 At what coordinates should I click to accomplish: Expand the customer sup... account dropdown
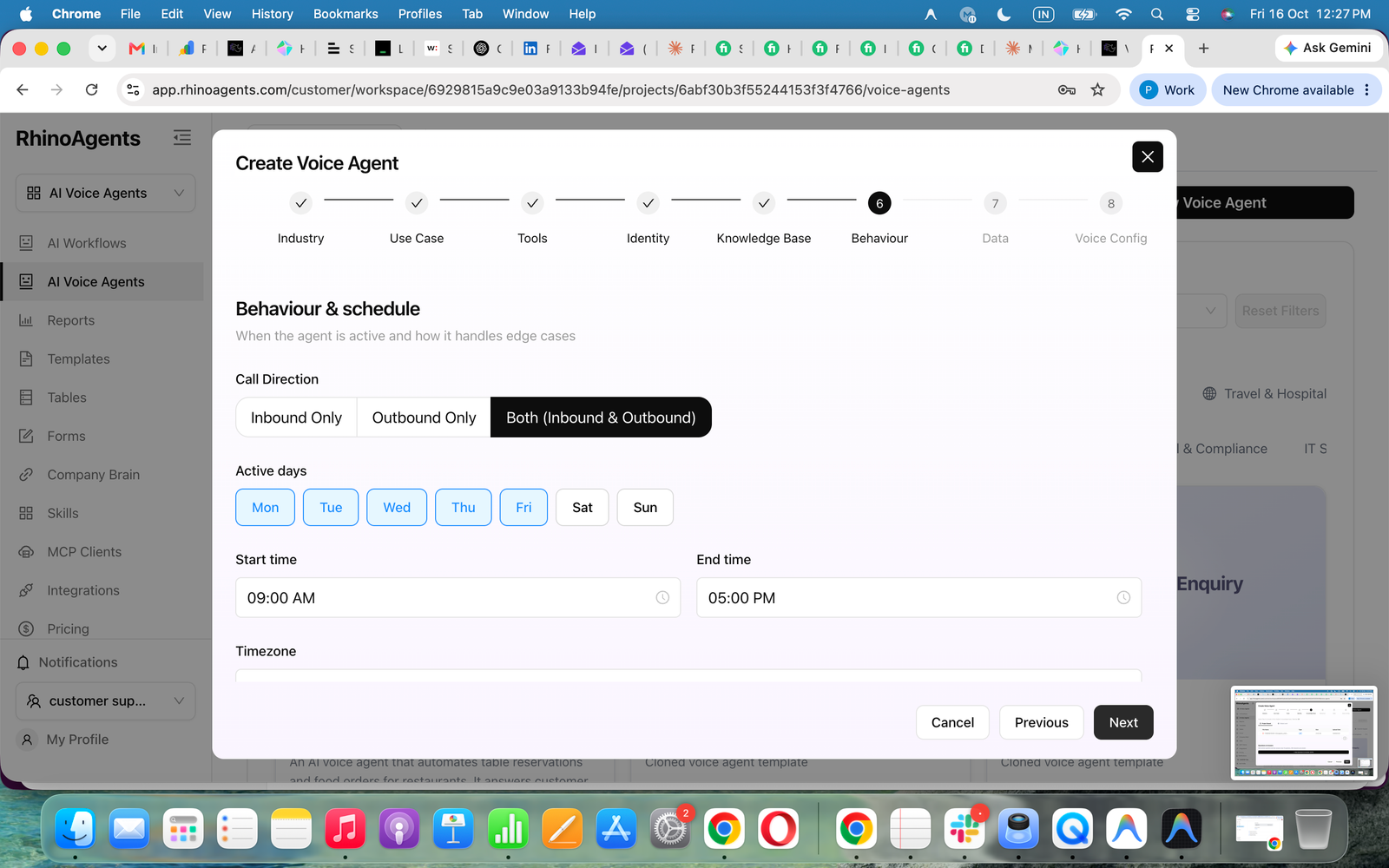tap(106, 700)
